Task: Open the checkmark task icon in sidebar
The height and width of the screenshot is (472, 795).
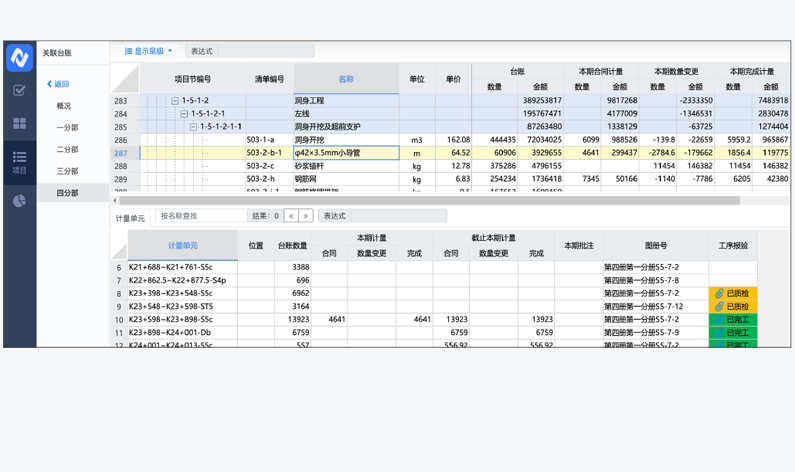Action: point(19,91)
